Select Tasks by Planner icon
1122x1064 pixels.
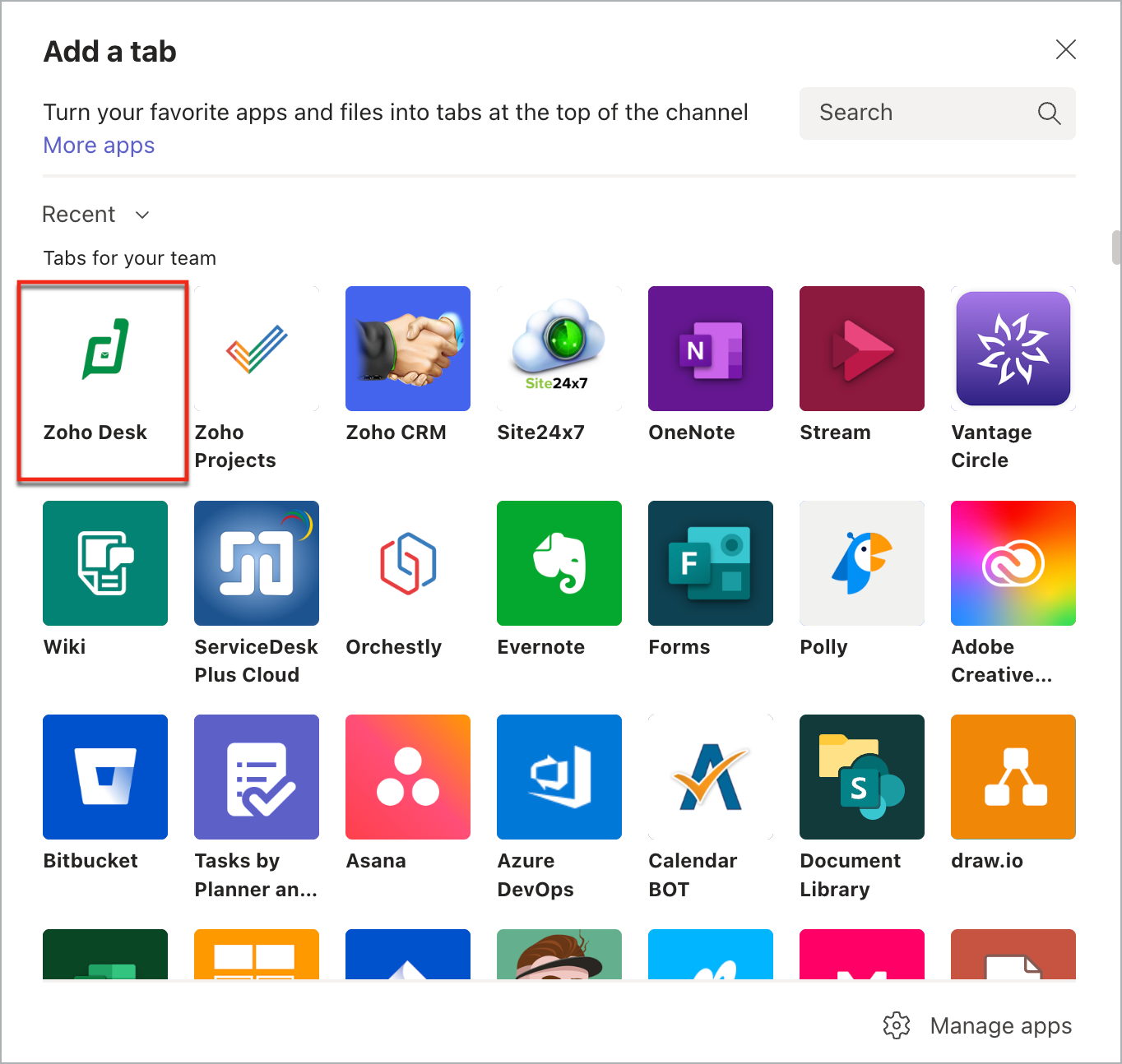pos(257,777)
